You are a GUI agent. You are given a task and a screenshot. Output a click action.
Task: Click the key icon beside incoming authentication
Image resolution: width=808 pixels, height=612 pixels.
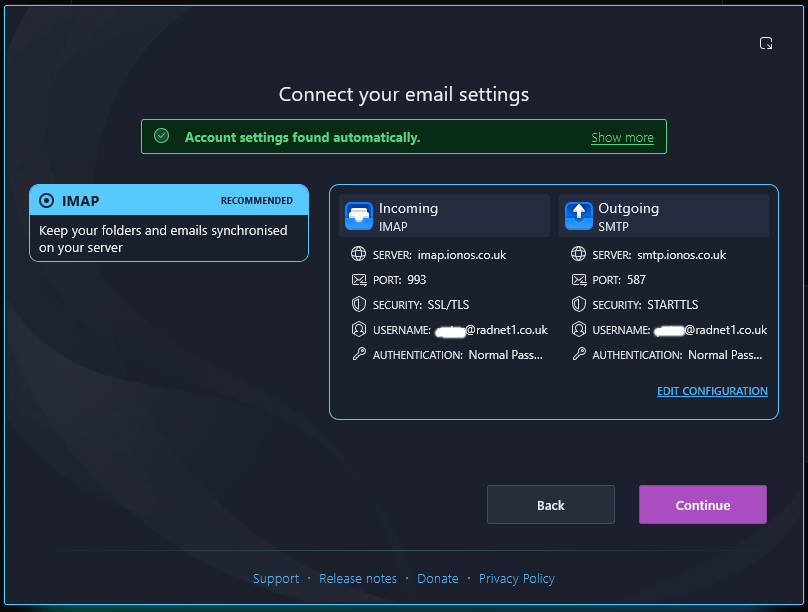click(359, 354)
